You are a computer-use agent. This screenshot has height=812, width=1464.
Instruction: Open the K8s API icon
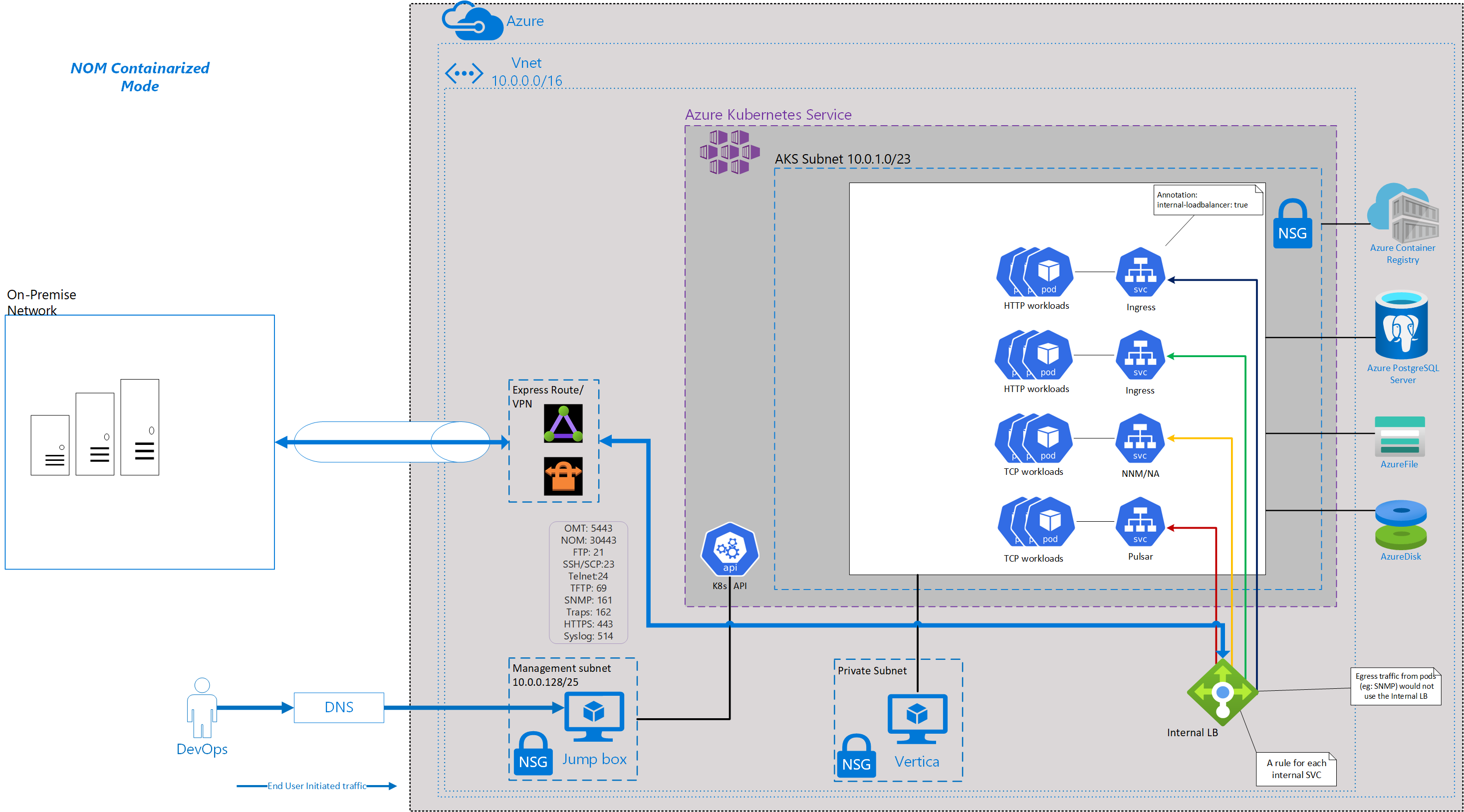click(x=729, y=550)
